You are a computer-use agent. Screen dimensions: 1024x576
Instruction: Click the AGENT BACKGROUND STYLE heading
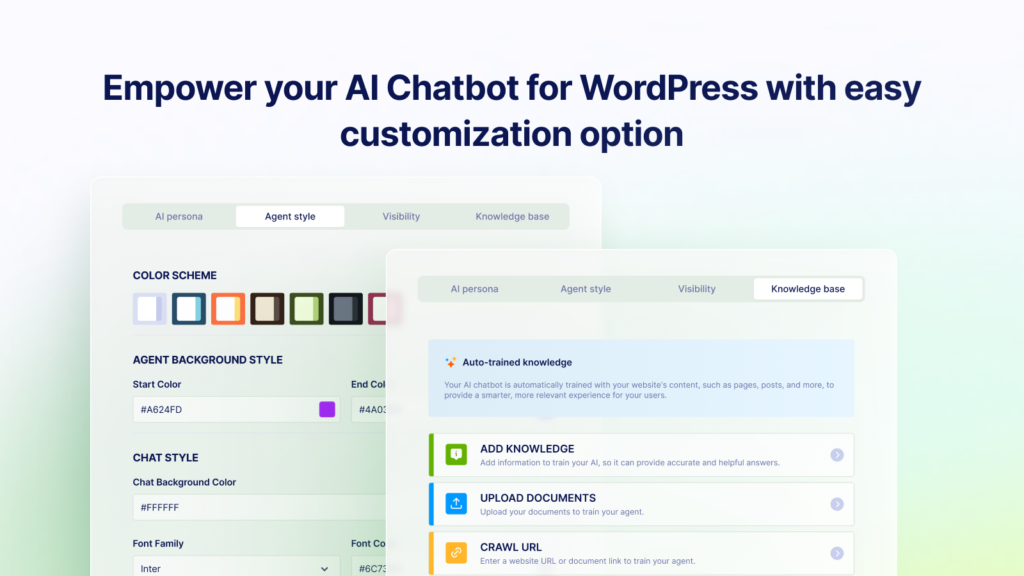click(208, 359)
